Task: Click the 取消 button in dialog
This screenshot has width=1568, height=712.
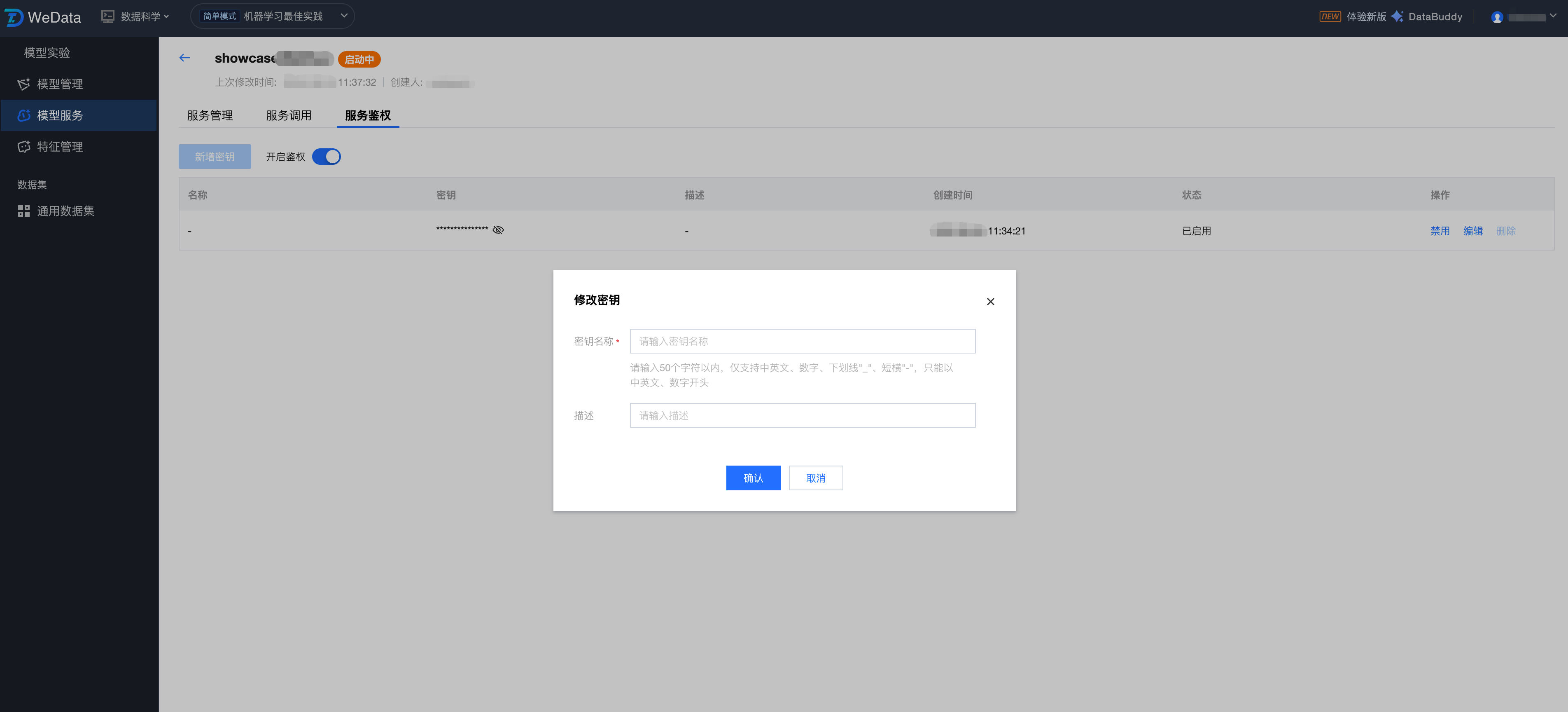Action: 816,478
